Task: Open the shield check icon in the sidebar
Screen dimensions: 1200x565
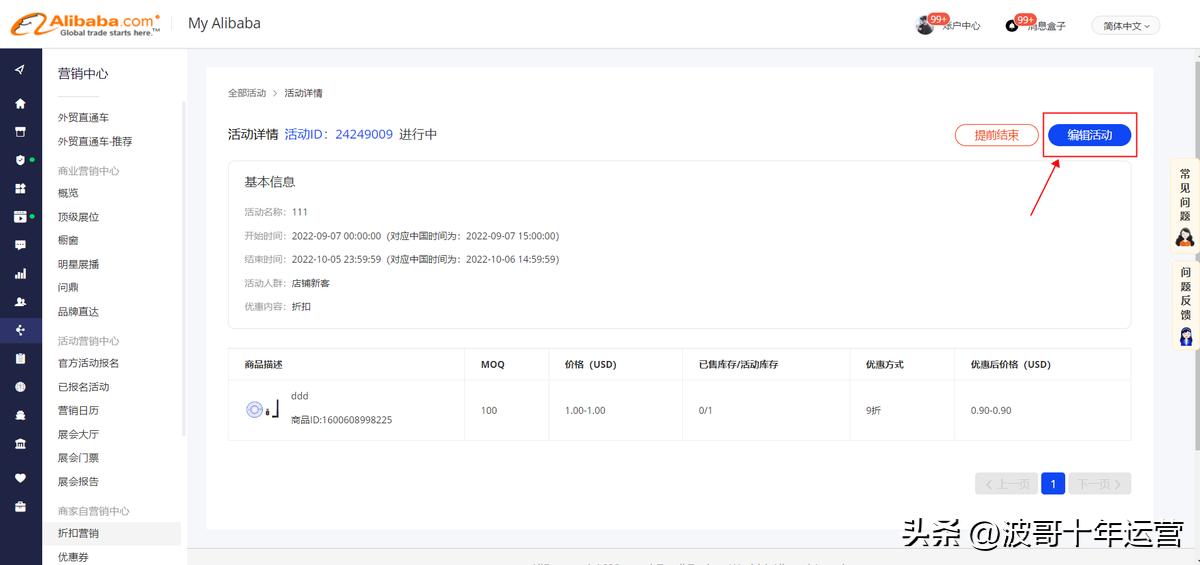Action: point(20,160)
